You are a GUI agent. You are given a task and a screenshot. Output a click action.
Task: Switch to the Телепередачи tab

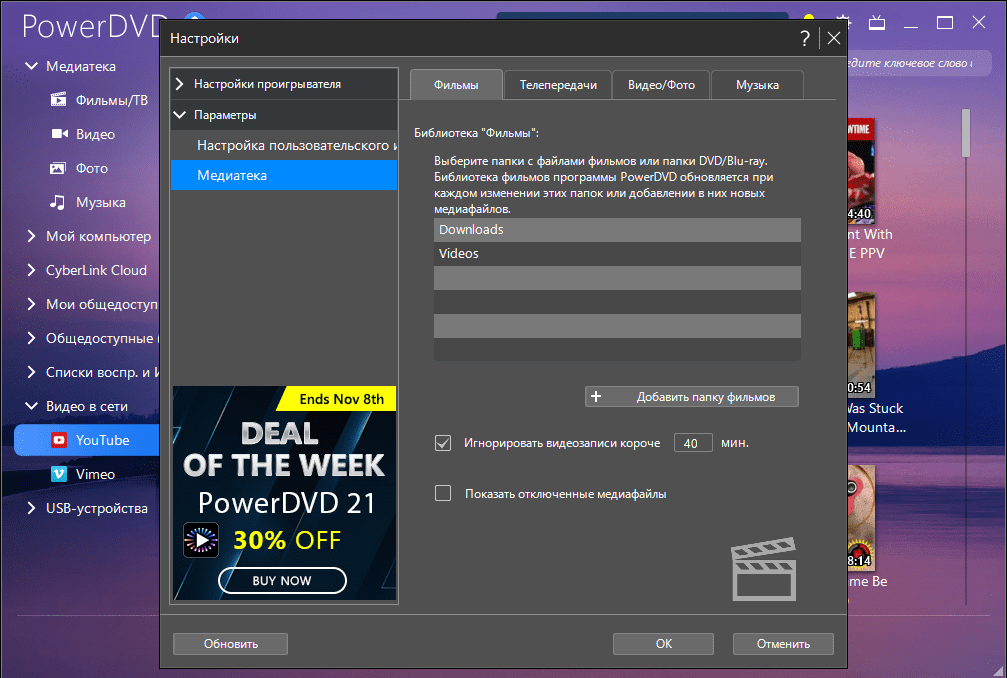[558, 85]
